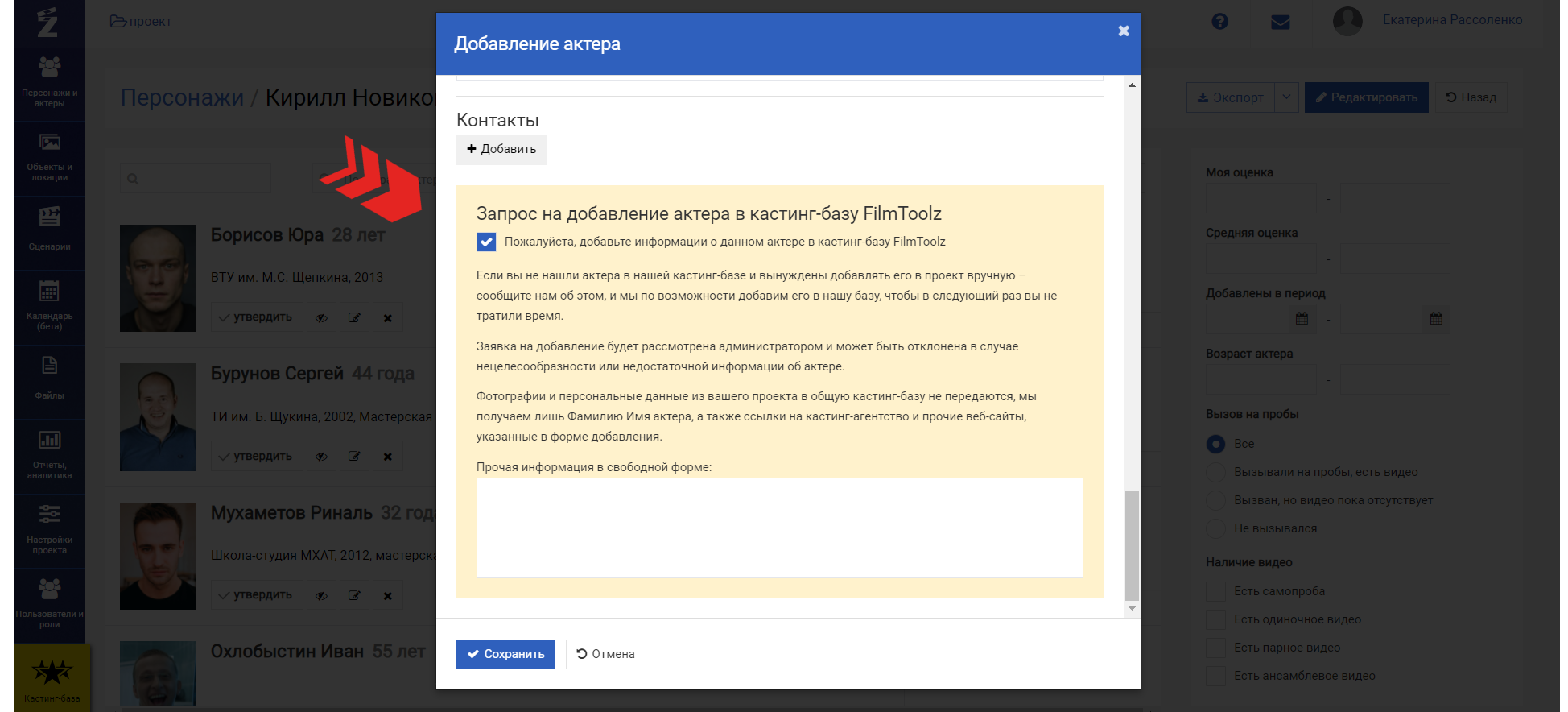Go back with the Назад button
The image size is (1568, 712).
[x=1471, y=97]
